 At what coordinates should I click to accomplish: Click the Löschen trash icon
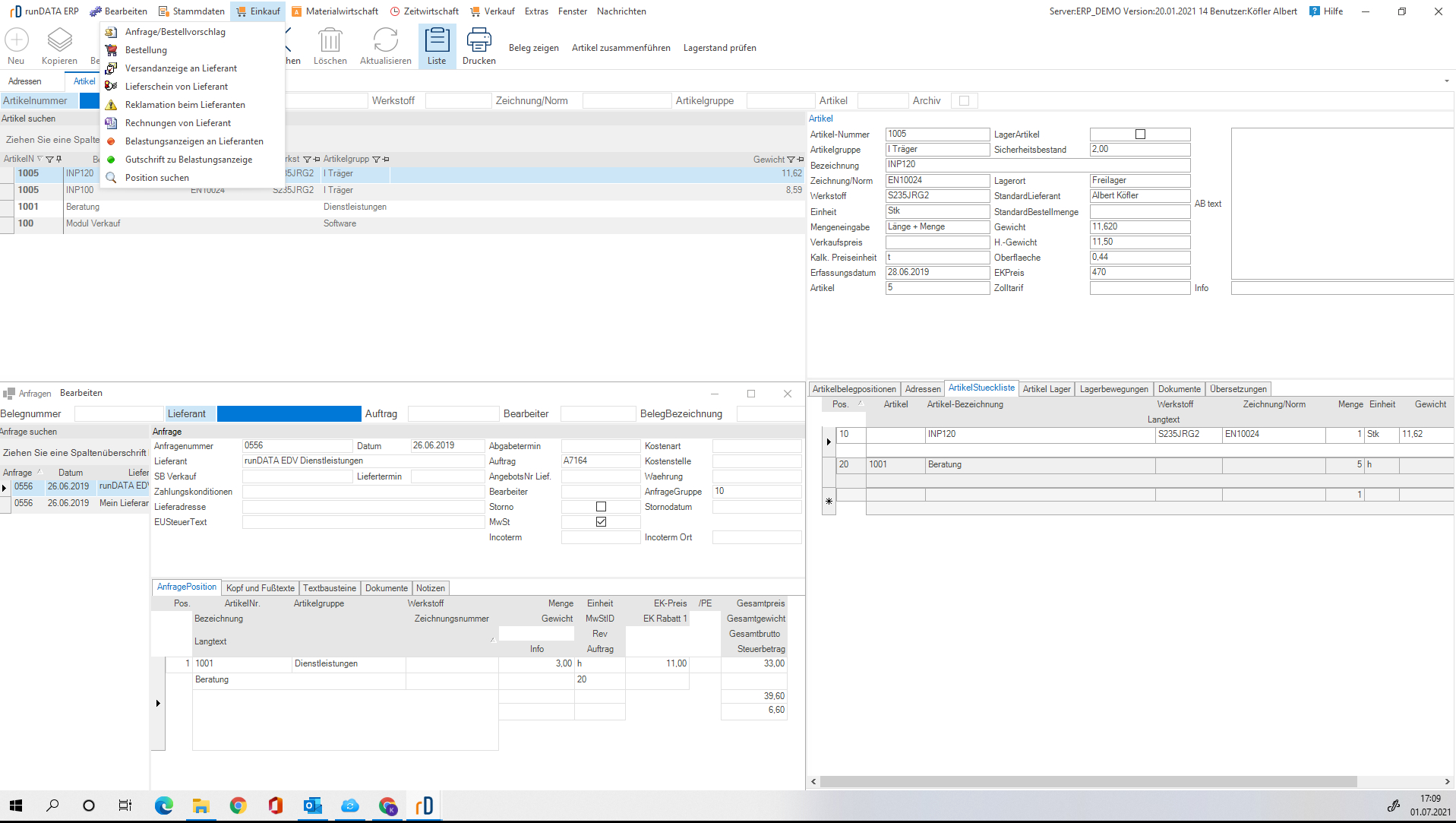pyautogui.click(x=330, y=40)
